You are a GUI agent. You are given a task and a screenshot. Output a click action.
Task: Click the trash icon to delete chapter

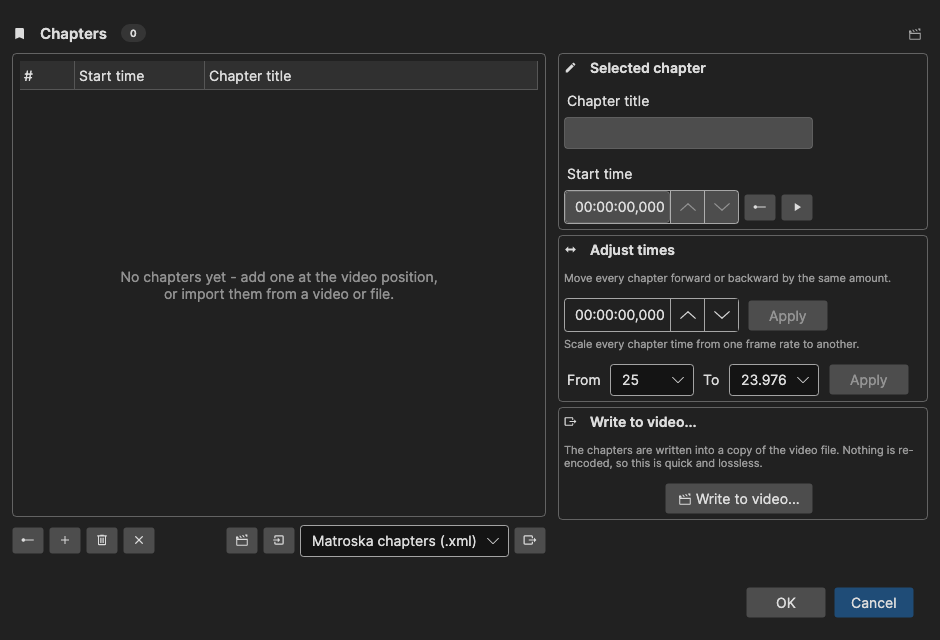(102, 541)
